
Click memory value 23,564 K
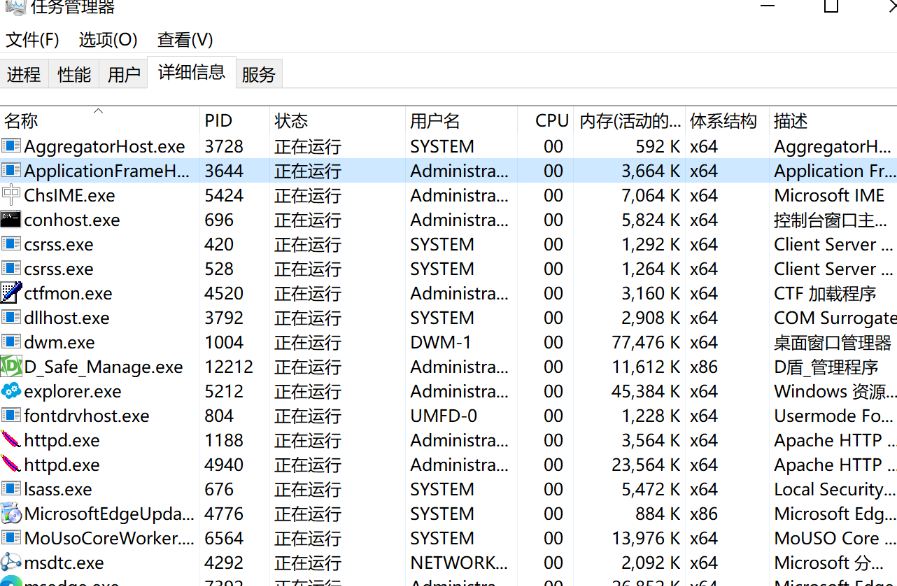646,465
